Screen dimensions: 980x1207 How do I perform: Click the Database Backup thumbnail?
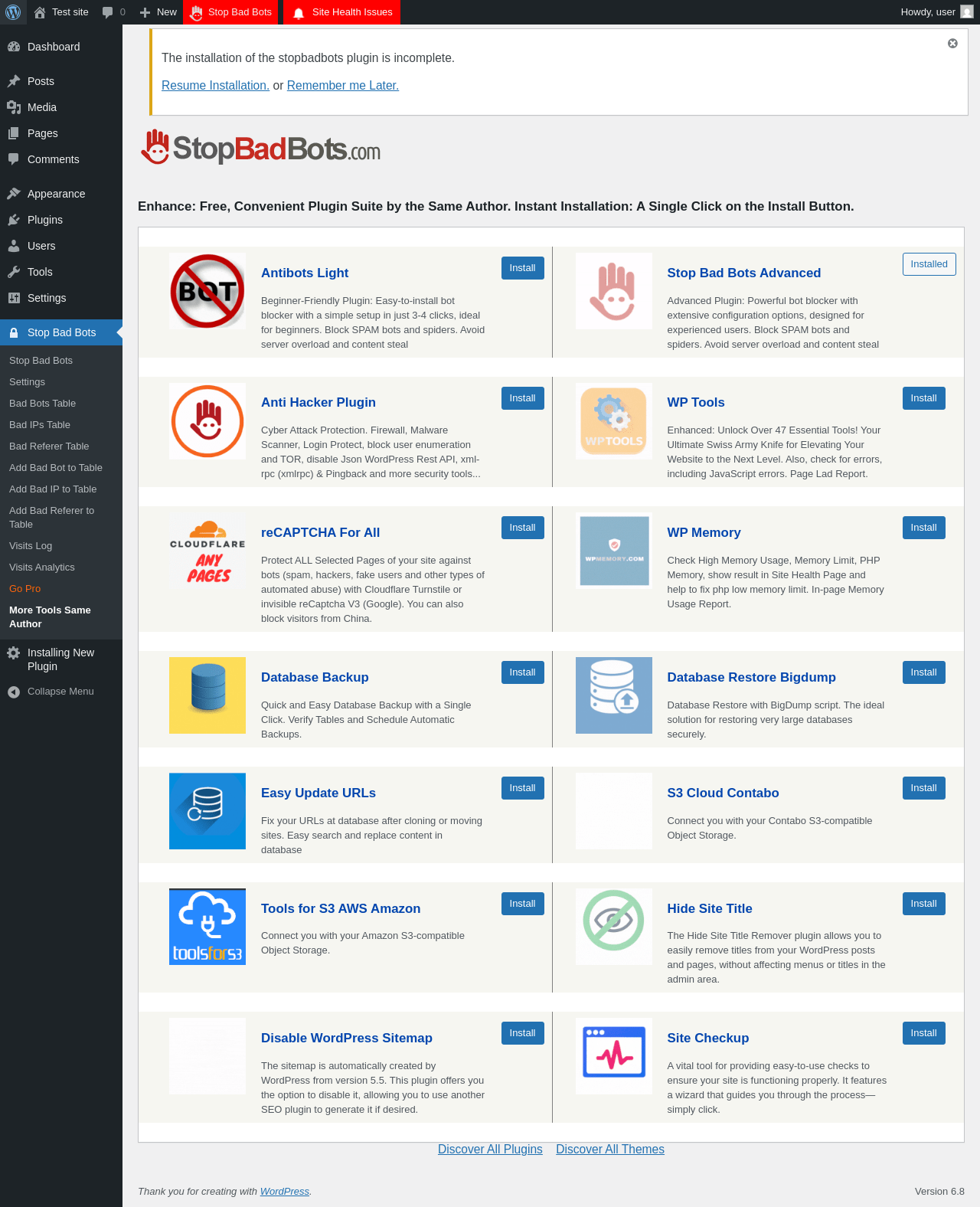207,695
